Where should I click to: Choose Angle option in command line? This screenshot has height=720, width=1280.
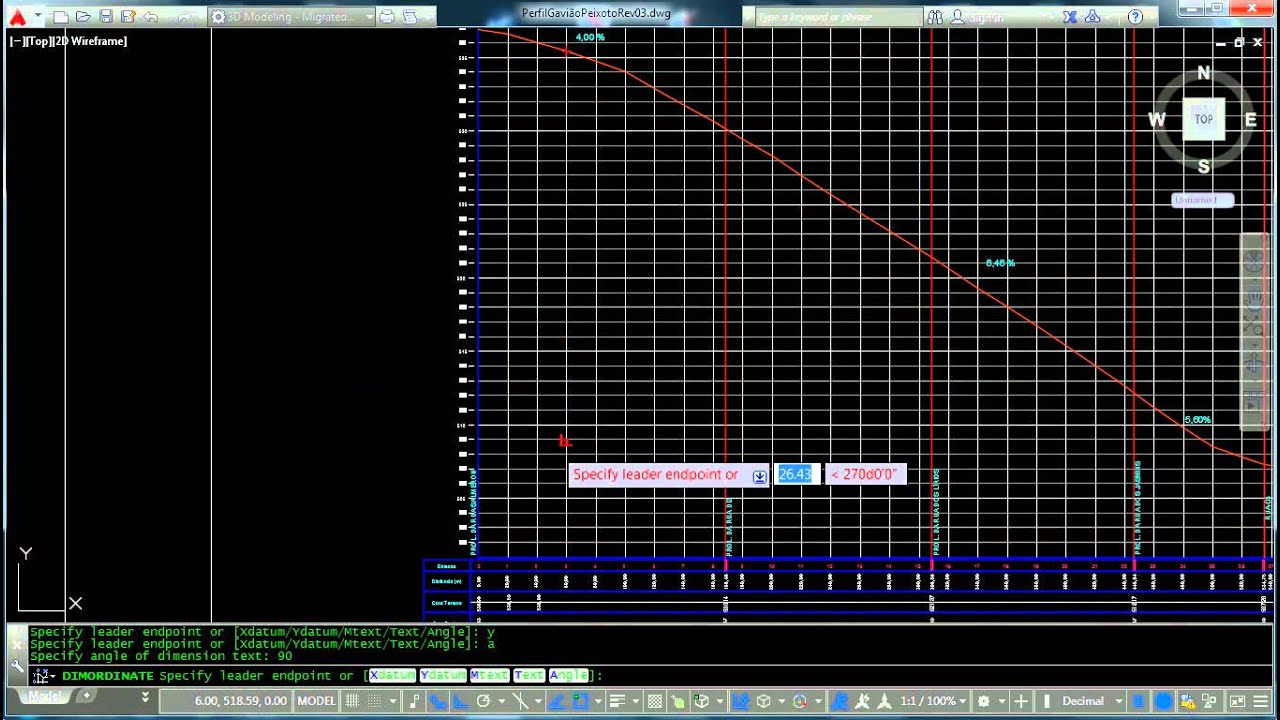[569, 676]
